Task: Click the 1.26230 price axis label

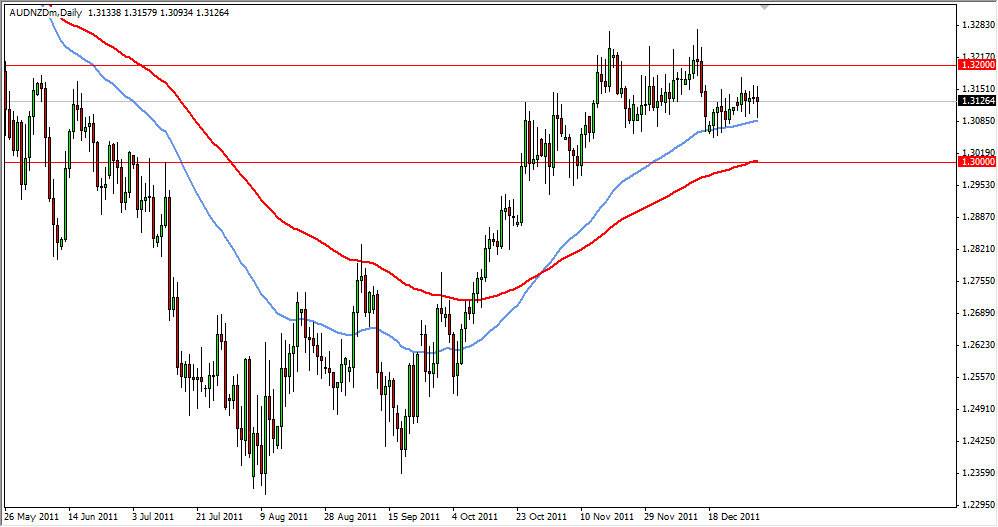Action: (975, 344)
